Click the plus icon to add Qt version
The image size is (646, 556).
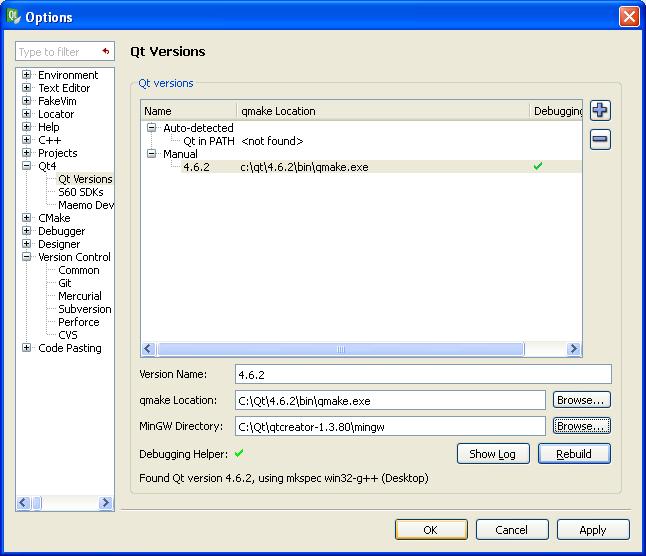[x=600, y=111]
